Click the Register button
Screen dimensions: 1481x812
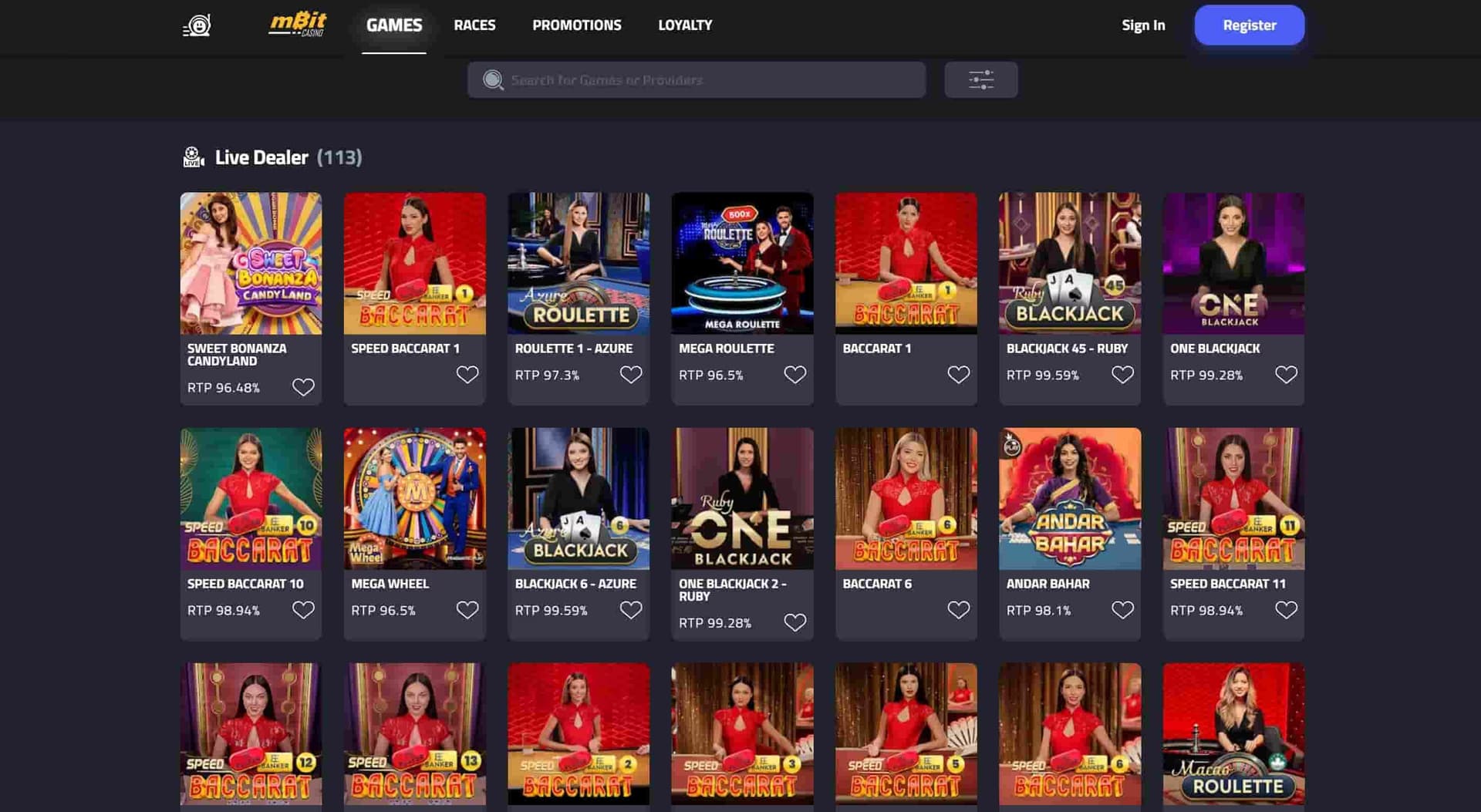(1249, 25)
